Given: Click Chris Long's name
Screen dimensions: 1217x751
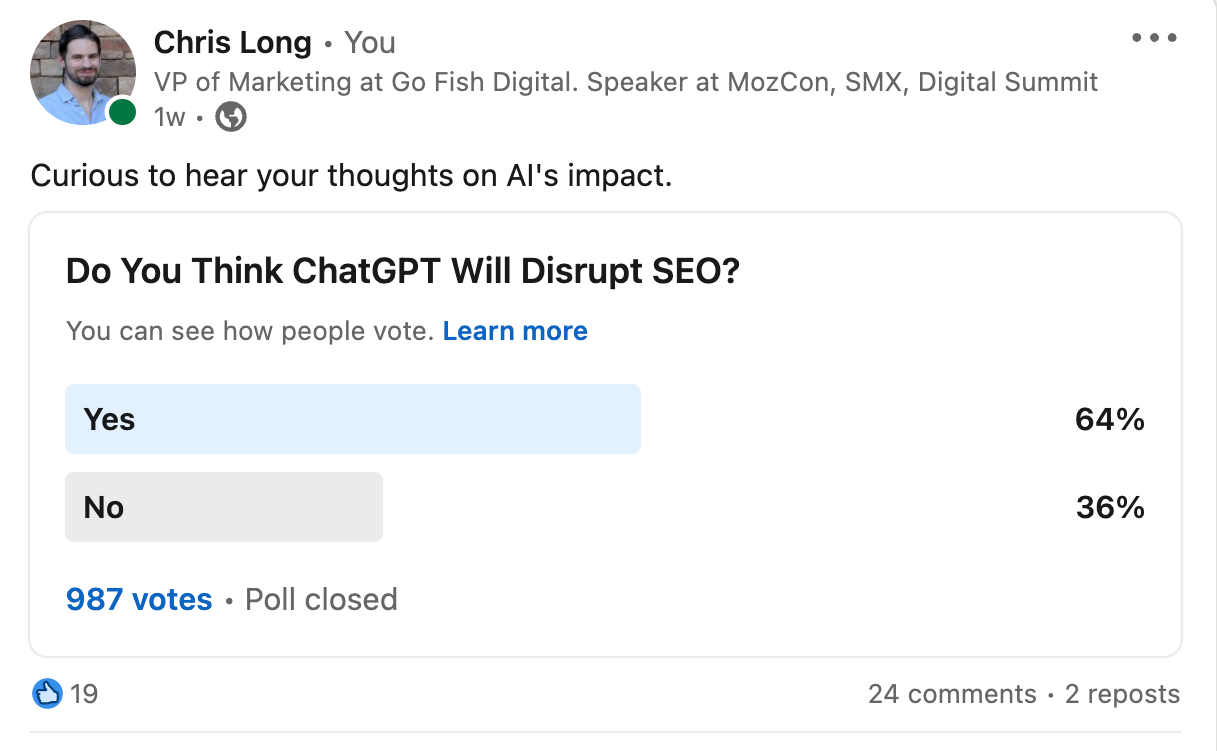Looking at the screenshot, I should (x=232, y=42).
